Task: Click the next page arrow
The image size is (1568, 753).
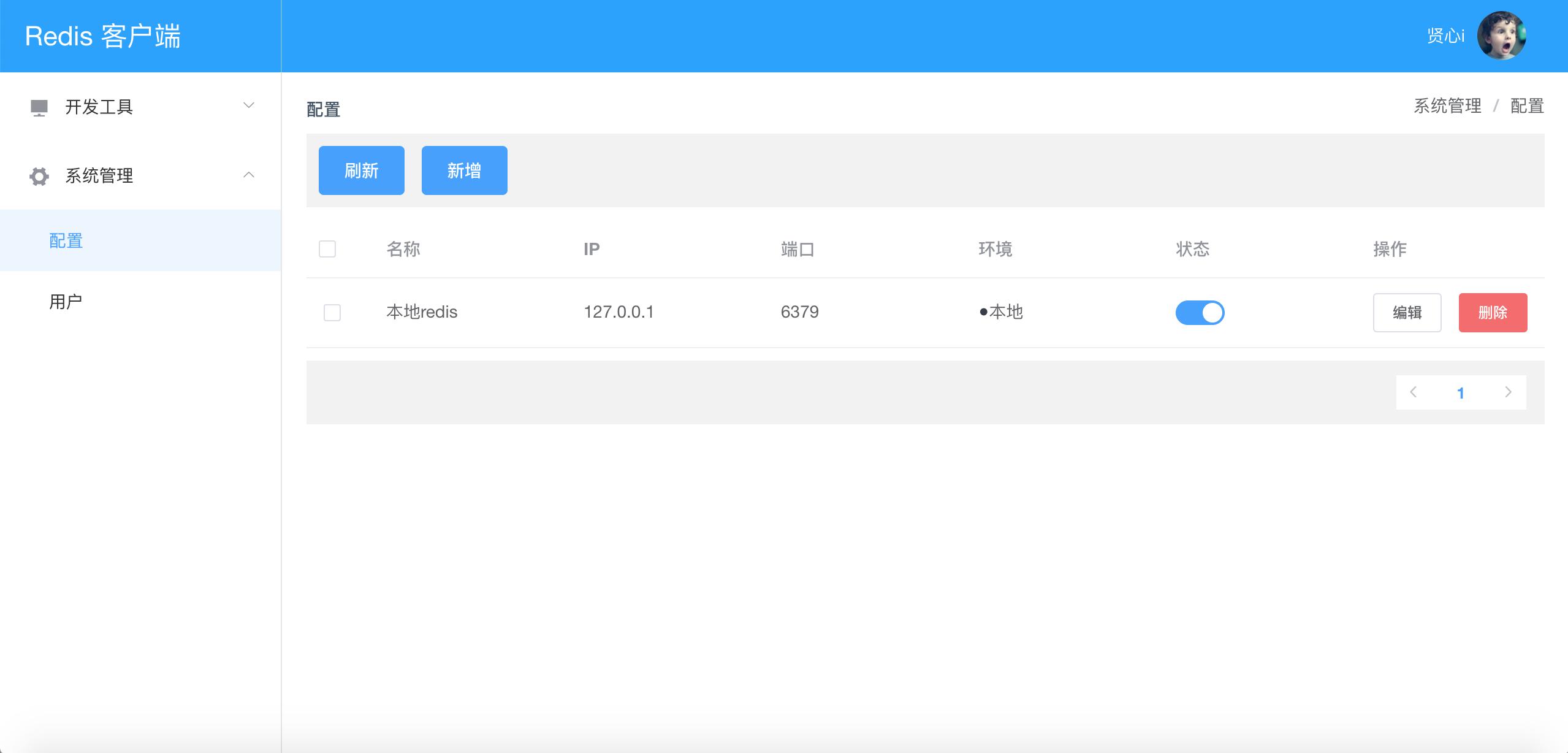Action: click(1509, 392)
